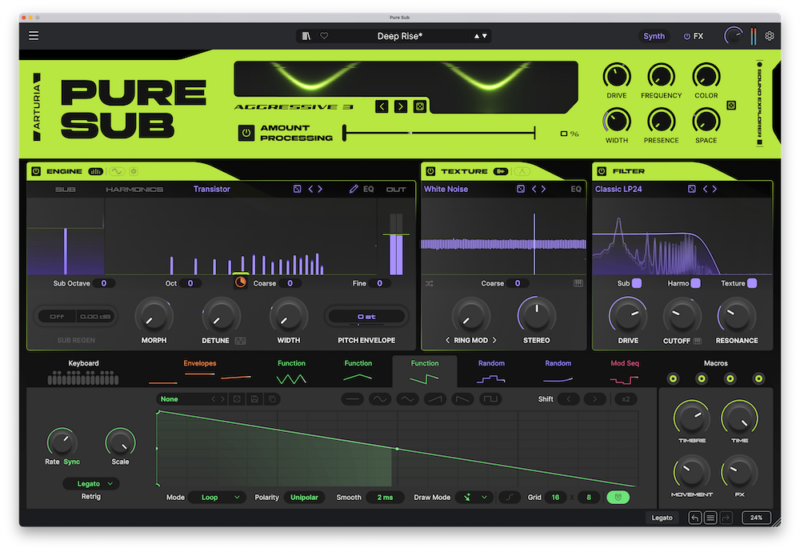Randomize the Aggressive 3 processing with dice icon
800x552 pixels.
click(420, 107)
